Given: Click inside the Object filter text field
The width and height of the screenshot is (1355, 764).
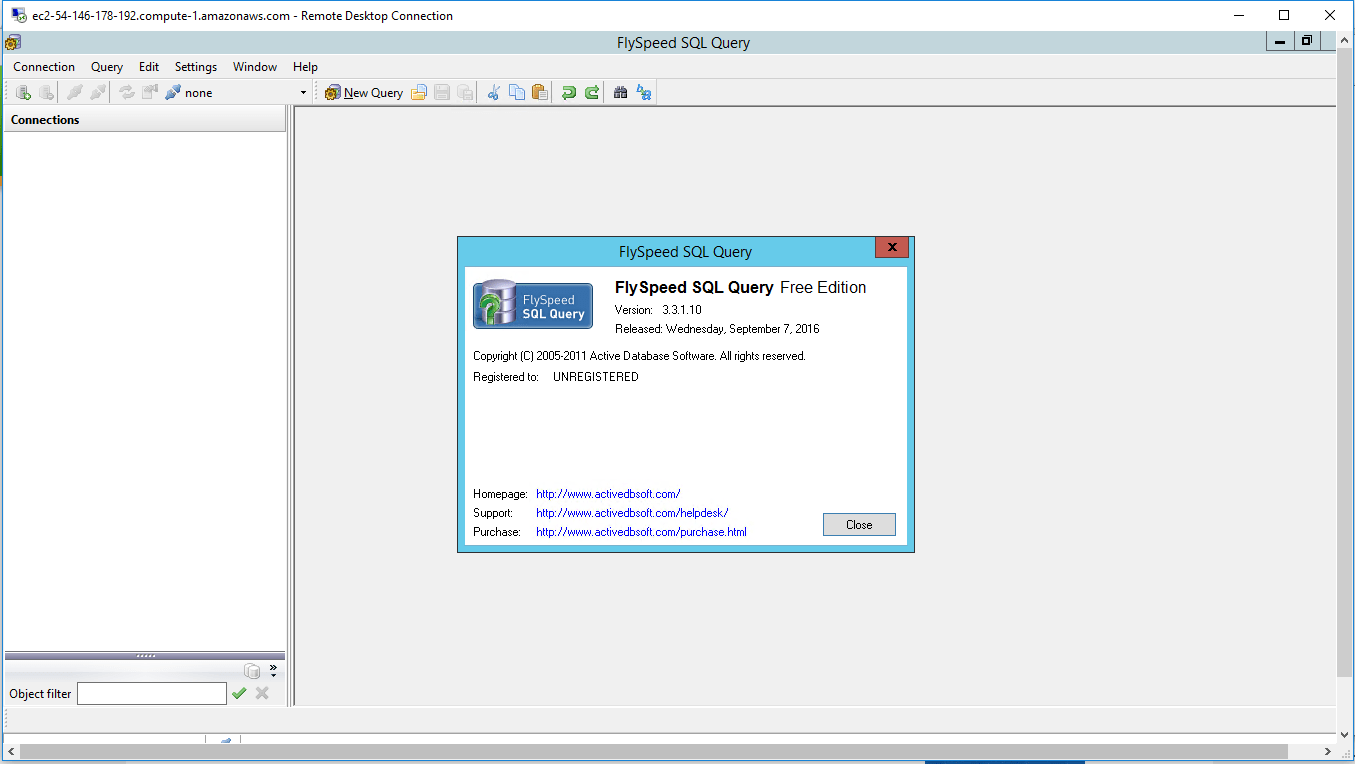Looking at the screenshot, I should [x=152, y=693].
